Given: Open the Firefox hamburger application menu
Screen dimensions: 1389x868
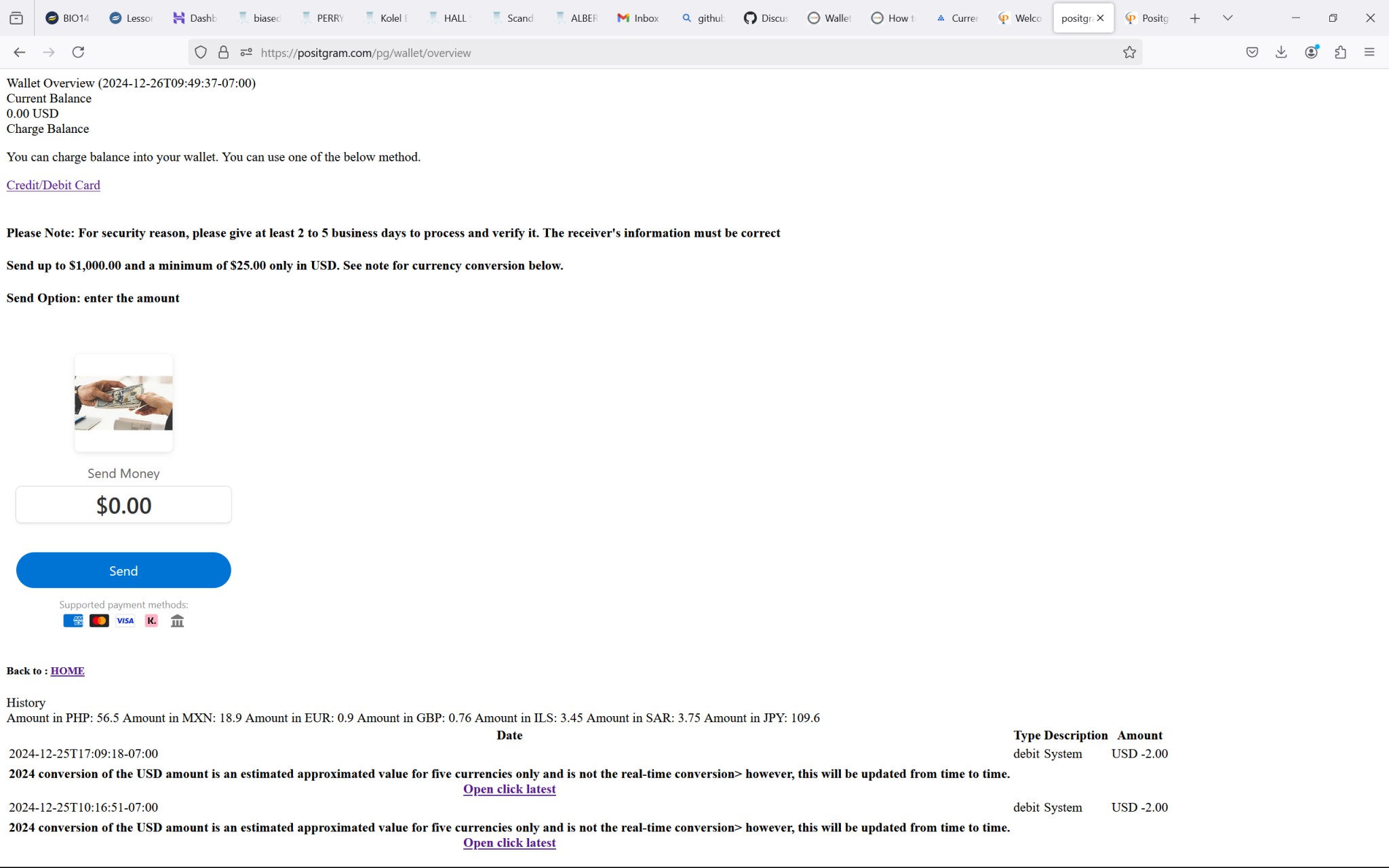Looking at the screenshot, I should click(x=1369, y=52).
